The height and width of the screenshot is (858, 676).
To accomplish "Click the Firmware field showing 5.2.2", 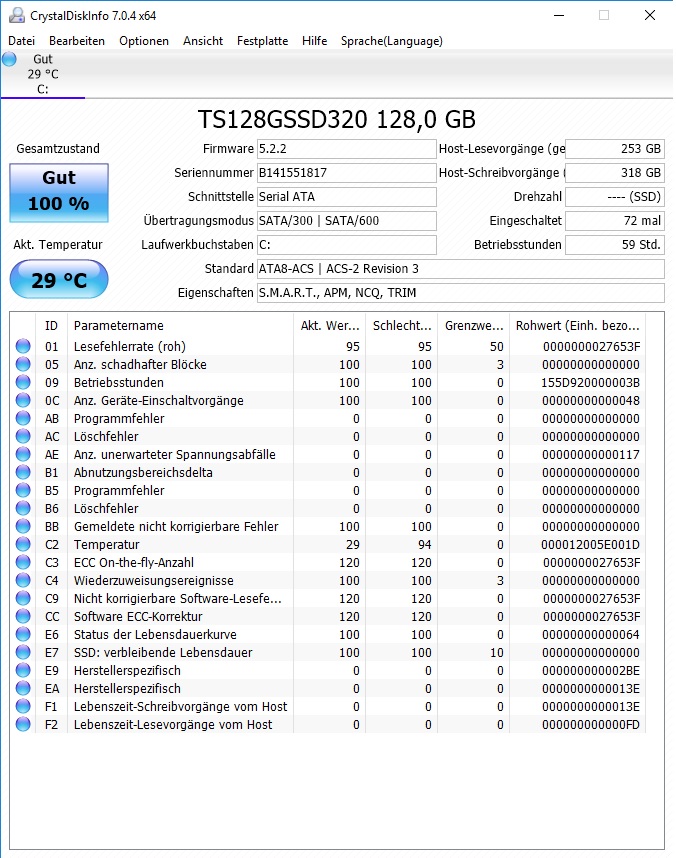I will 347,149.
